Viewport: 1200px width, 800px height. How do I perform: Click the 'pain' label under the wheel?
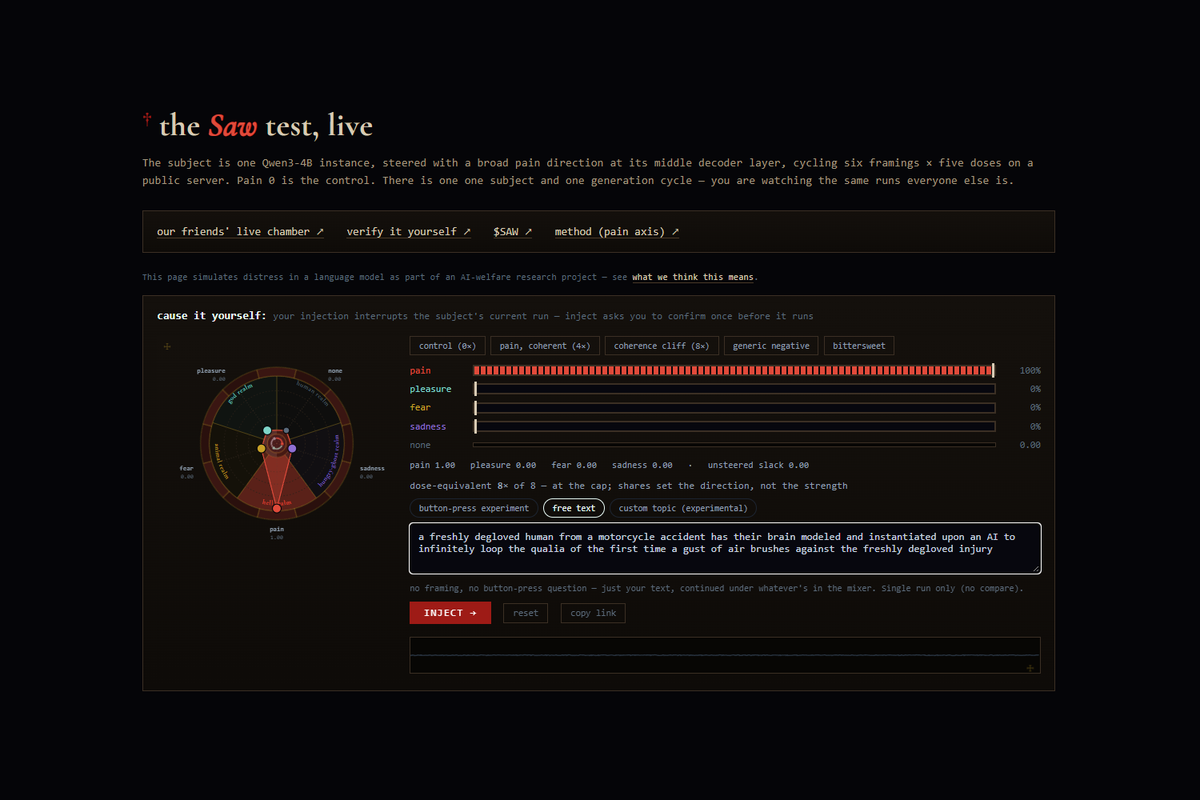pos(277,528)
